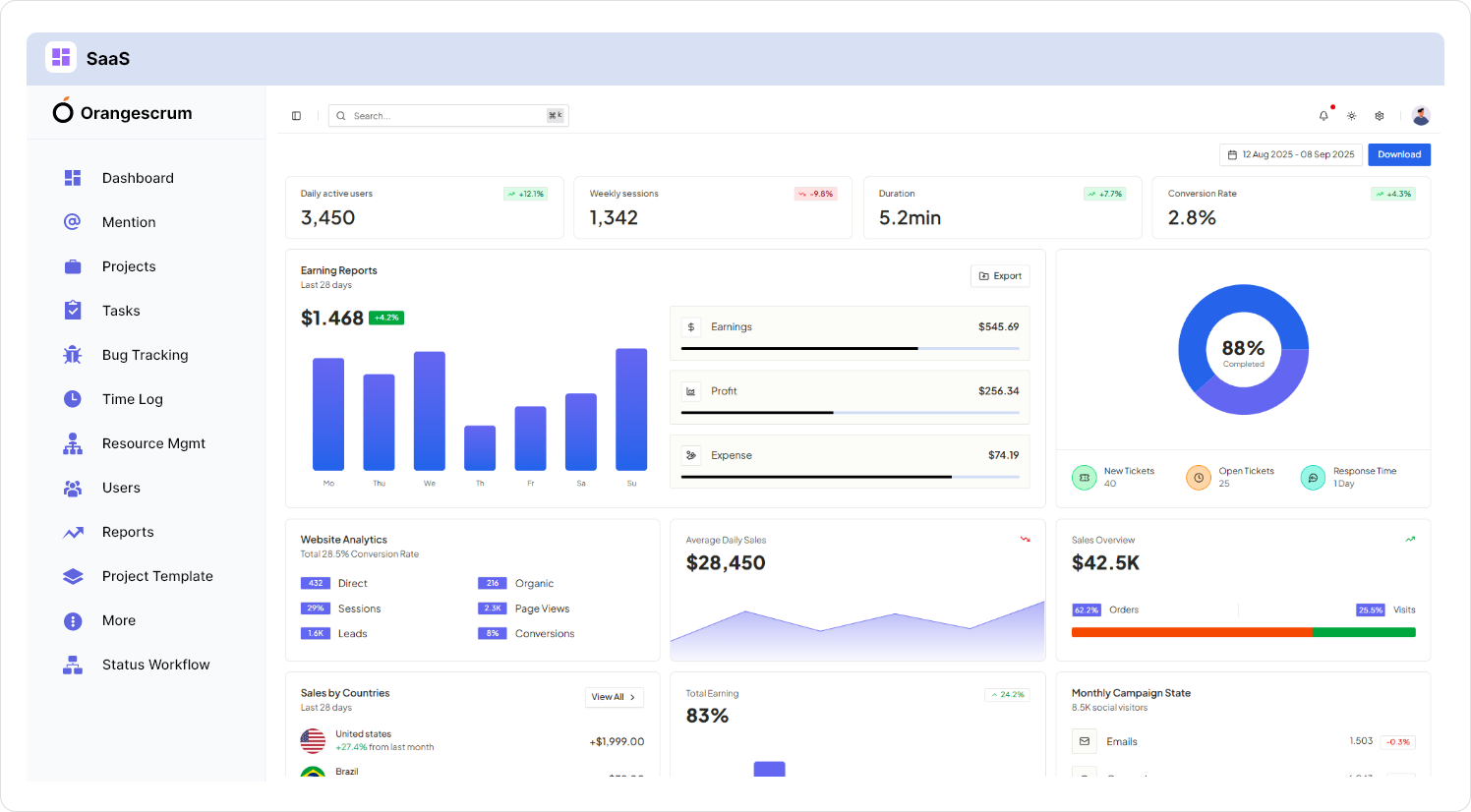Focus the Search input field
This screenshot has height=812, width=1471.
pos(448,116)
